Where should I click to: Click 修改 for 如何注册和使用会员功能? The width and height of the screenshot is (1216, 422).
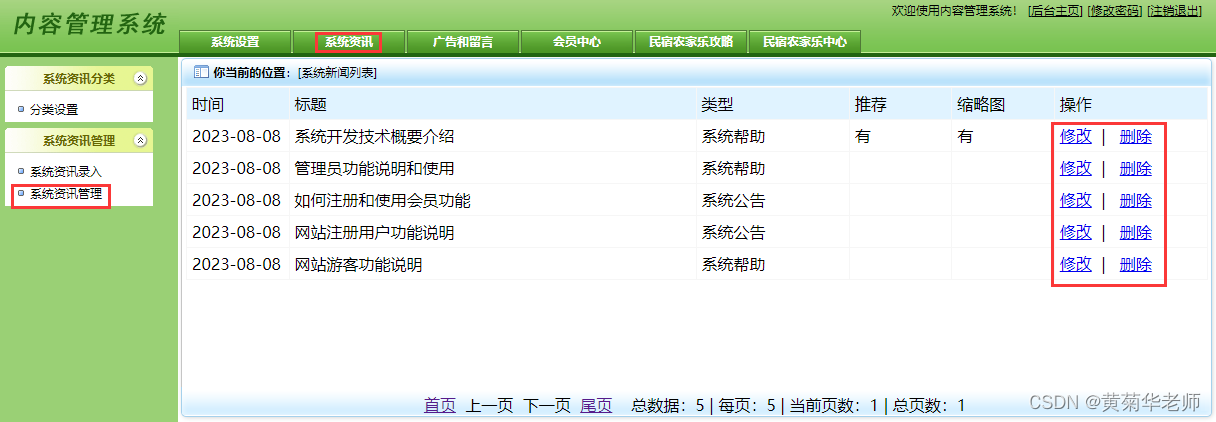coord(1076,200)
